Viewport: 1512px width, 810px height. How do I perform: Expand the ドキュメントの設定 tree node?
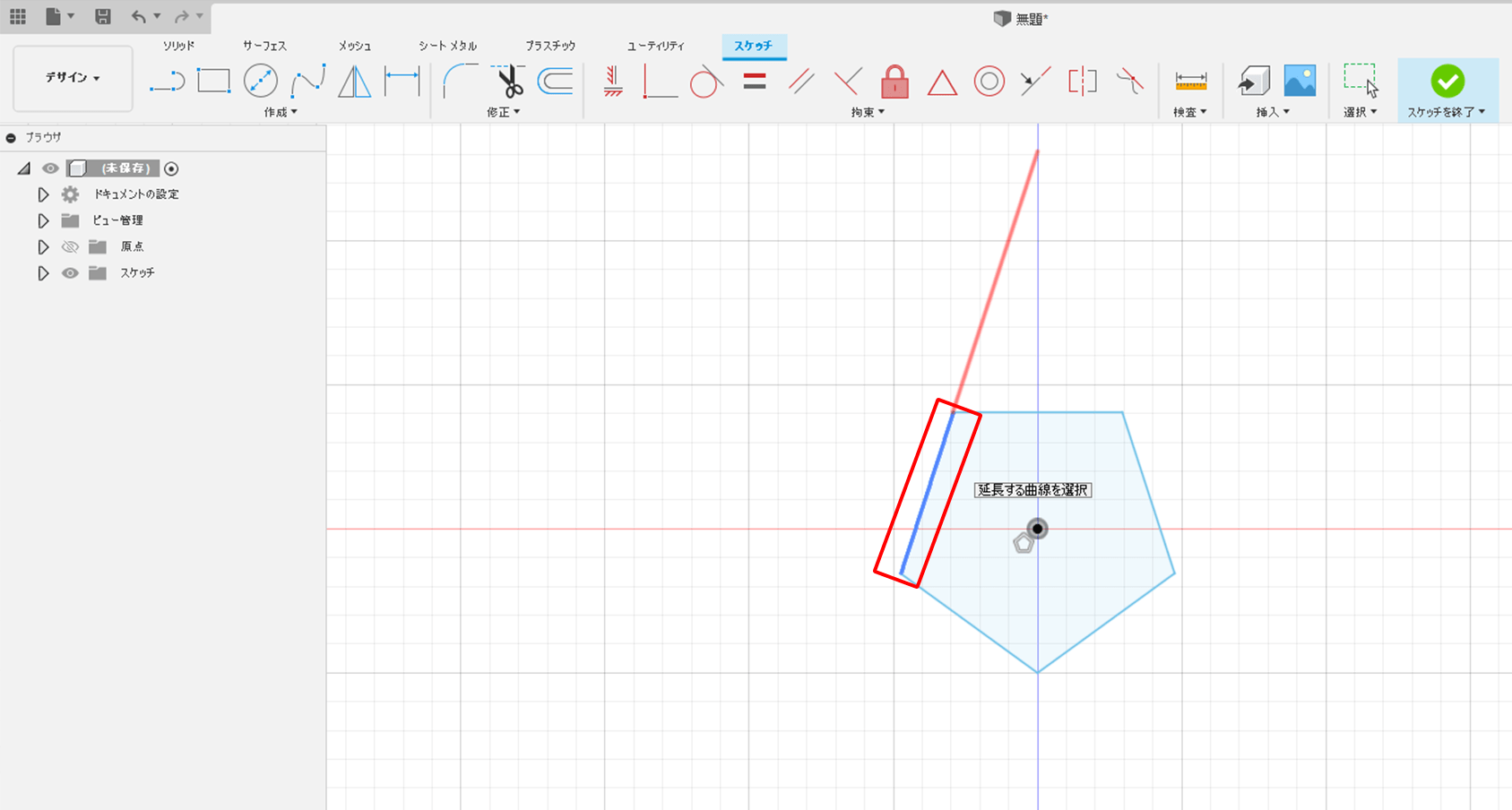point(43,194)
